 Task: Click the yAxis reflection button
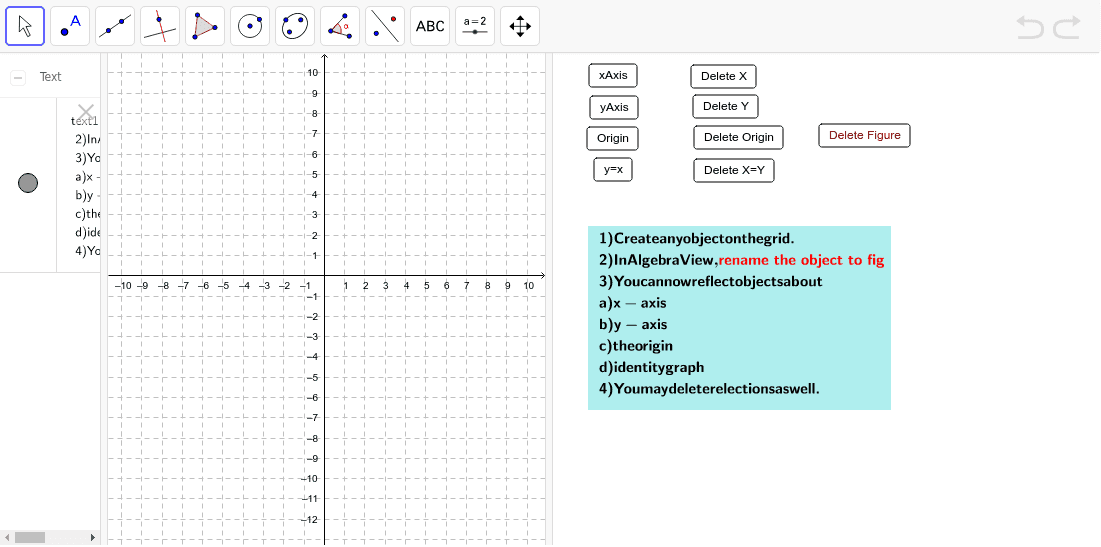(614, 107)
